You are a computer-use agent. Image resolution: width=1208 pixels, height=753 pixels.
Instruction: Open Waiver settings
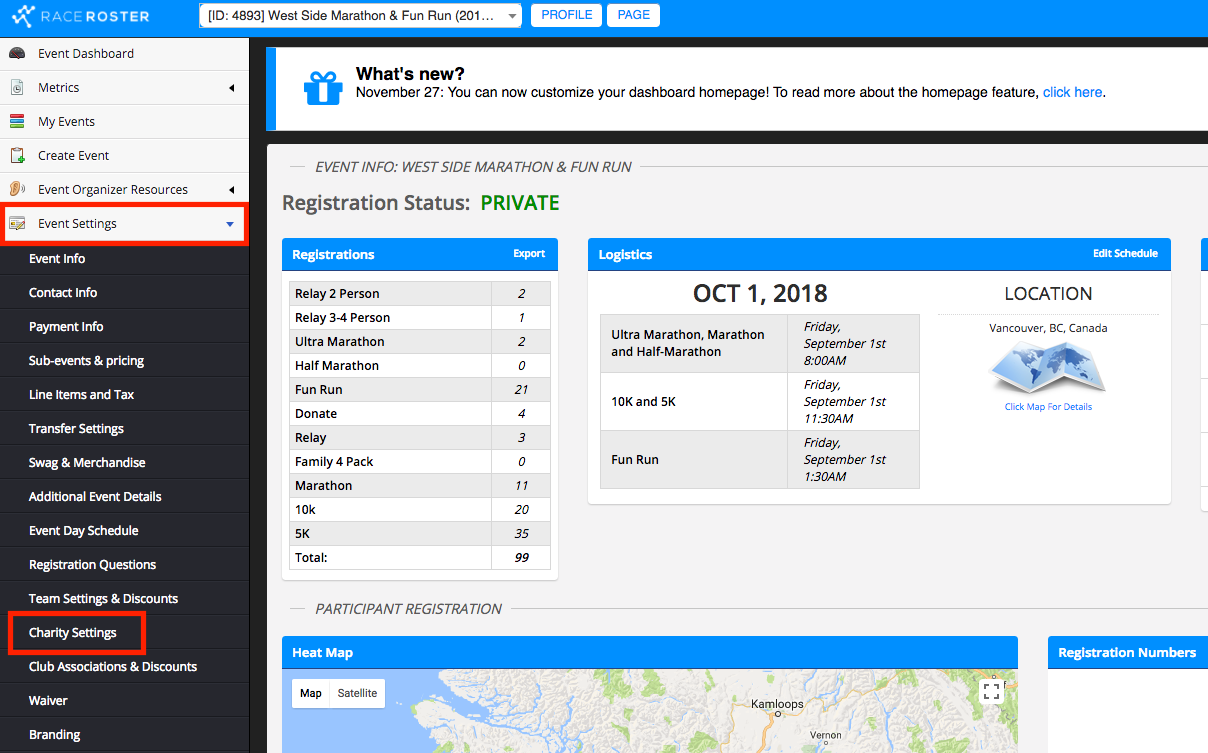pyautogui.click(x=124, y=700)
